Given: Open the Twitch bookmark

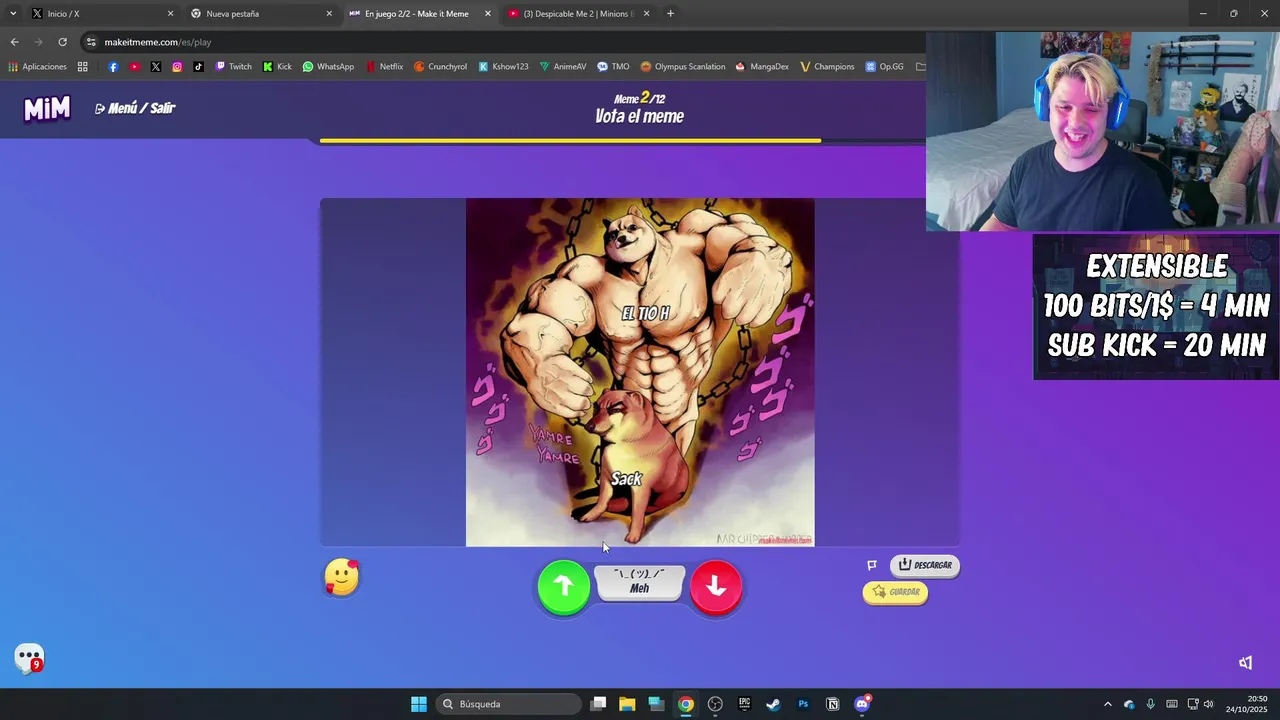Looking at the screenshot, I should (234, 67).
